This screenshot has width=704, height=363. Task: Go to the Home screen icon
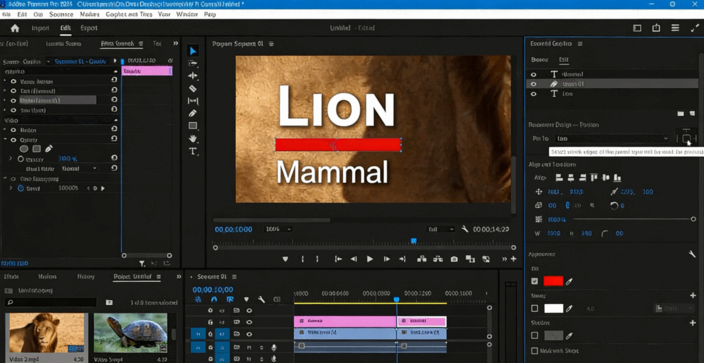(15, 28)
